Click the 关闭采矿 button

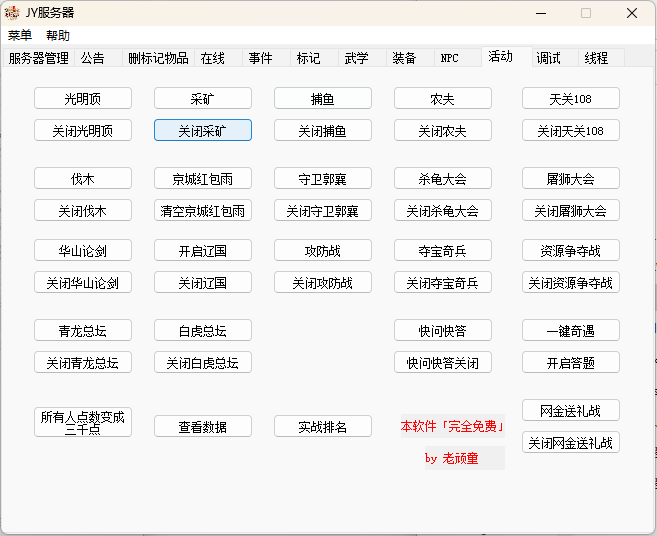pos(202,131)
